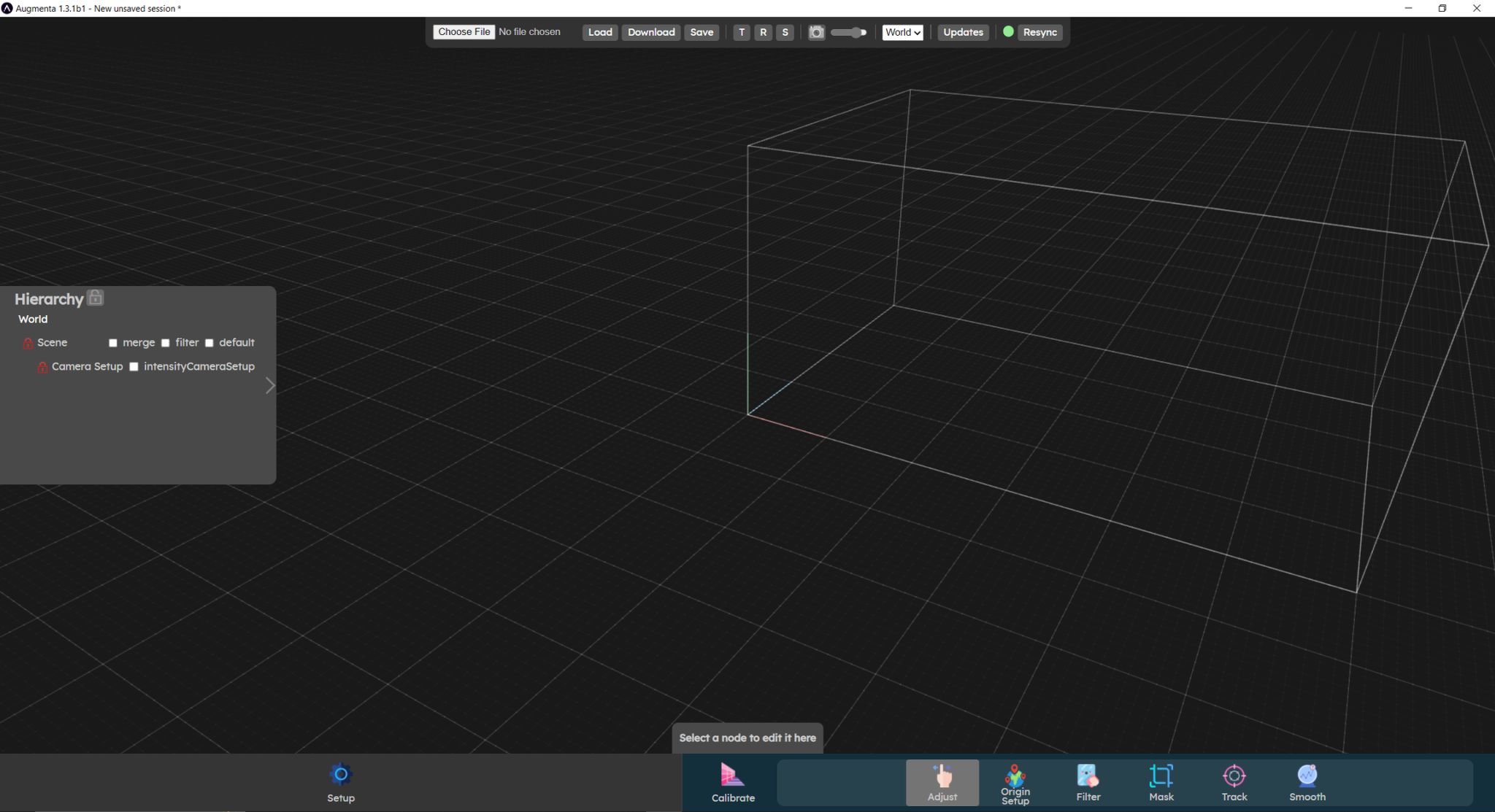This screenshot has height=812, width=1495.
Task: Select the Filter tool
Action: [1087, 781]
